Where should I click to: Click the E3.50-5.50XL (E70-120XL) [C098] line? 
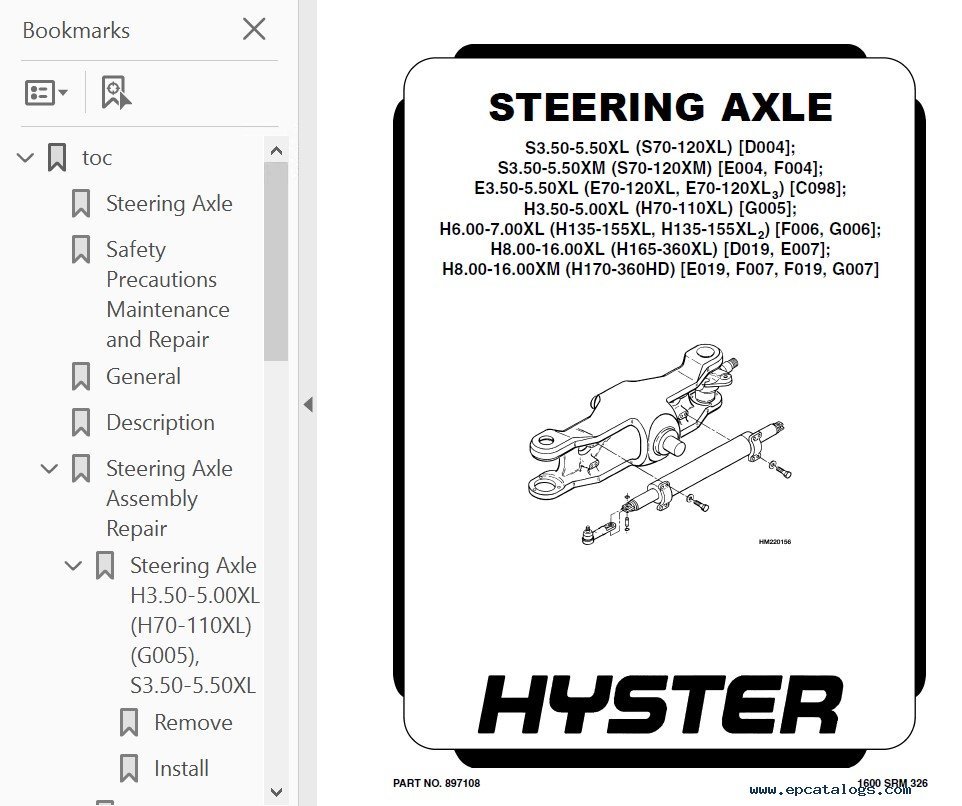pos(660,188)
